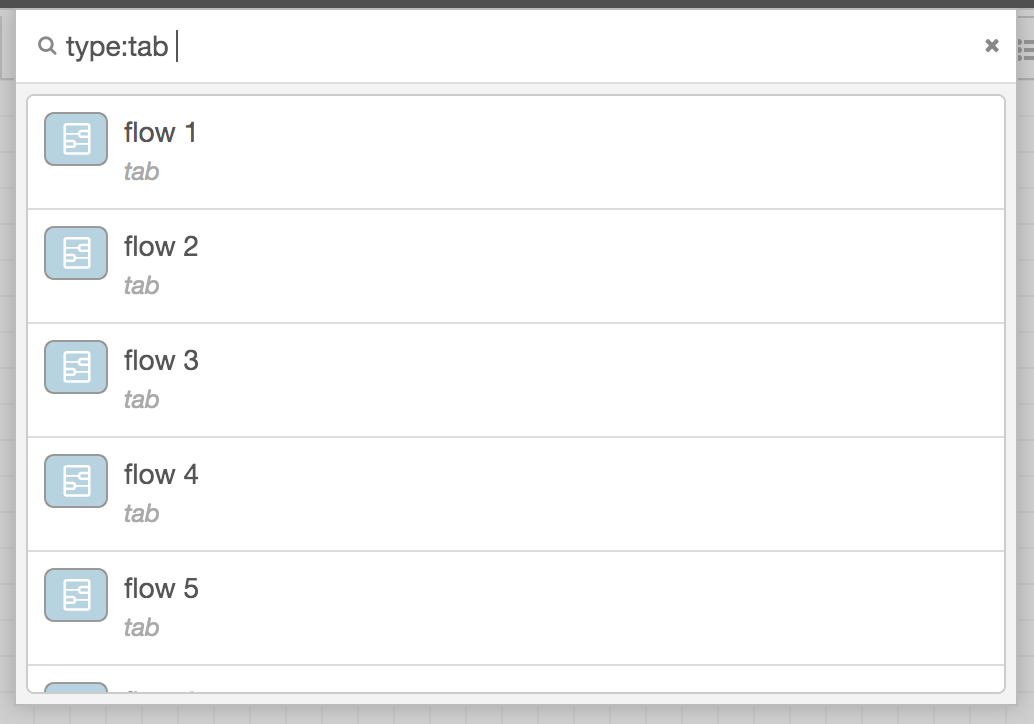Click the flow 2 tab icon
This screenshot has height=724, width=1034.
point(75,253)
